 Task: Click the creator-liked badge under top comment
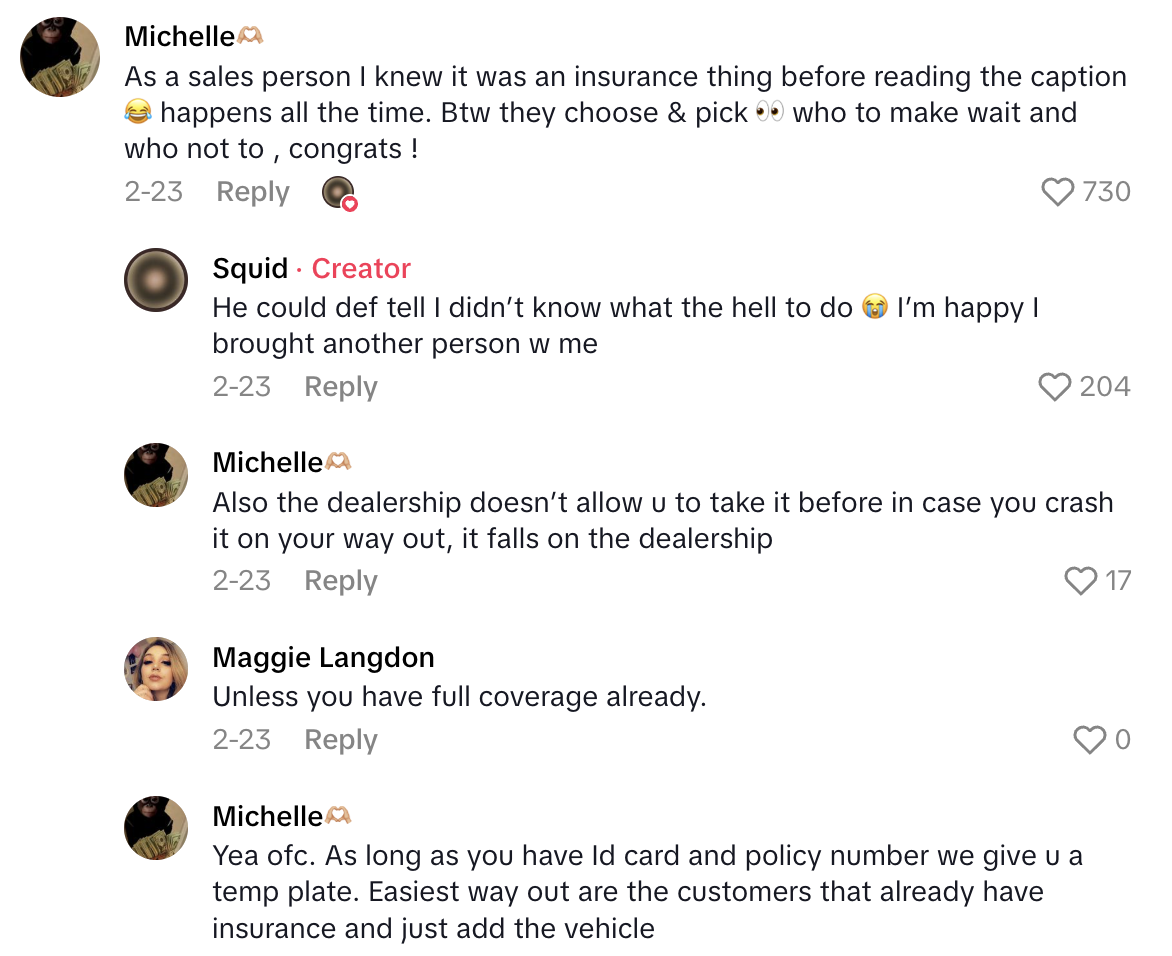pos(339,193)
